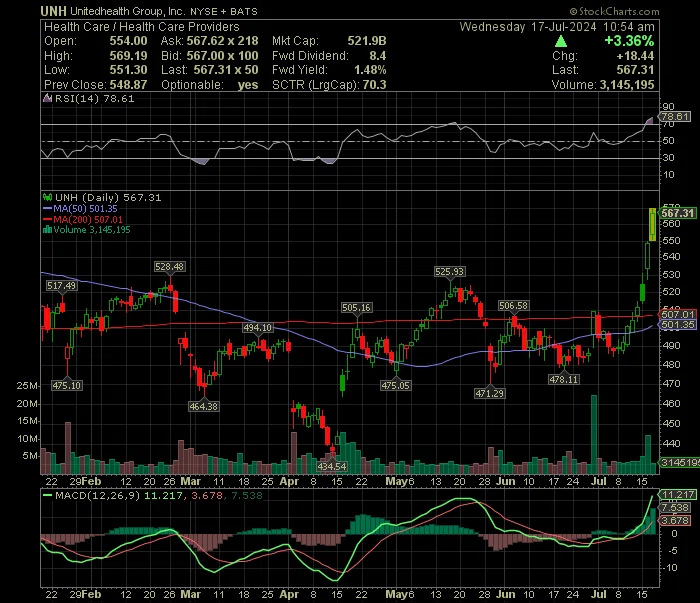Click the Chg value +18.44
Screen dimensions: 700x603
(x=635, y=56)
